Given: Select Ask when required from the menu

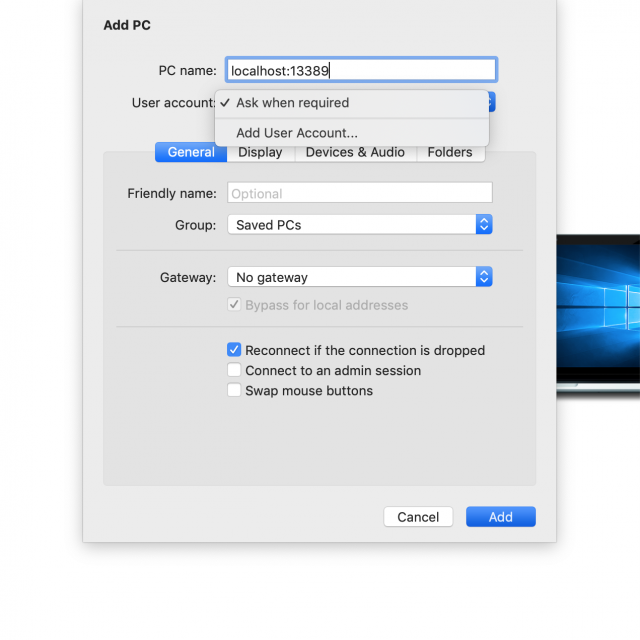Looking at the screenshot, I should 292,103.
